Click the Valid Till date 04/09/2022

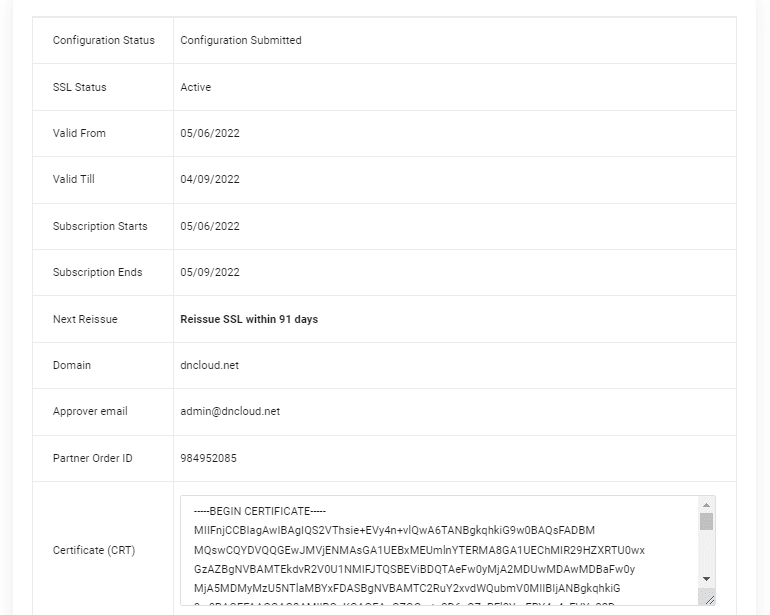click(210, 180)
